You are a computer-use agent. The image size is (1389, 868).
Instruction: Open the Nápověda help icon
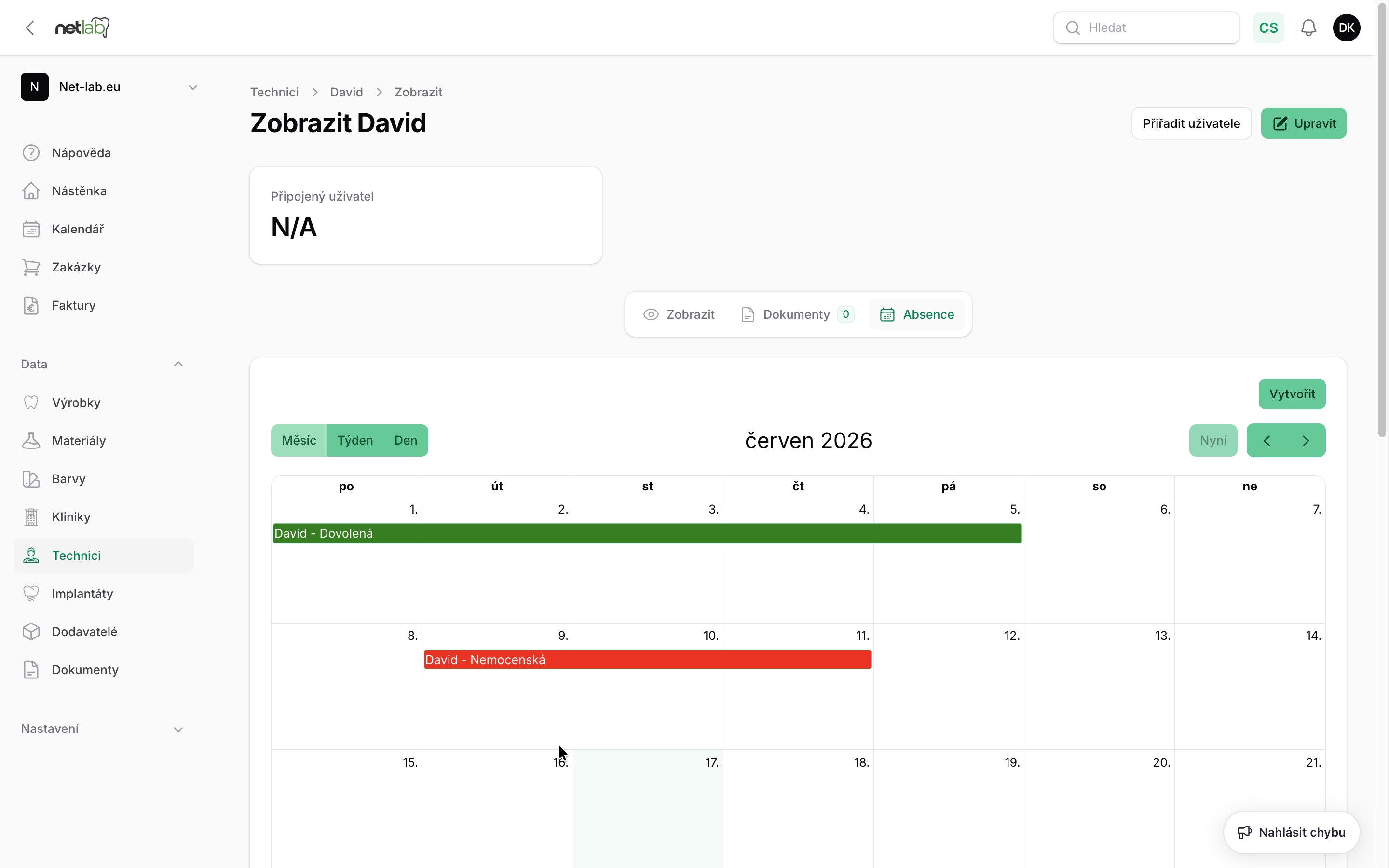(x=31, y=153)
